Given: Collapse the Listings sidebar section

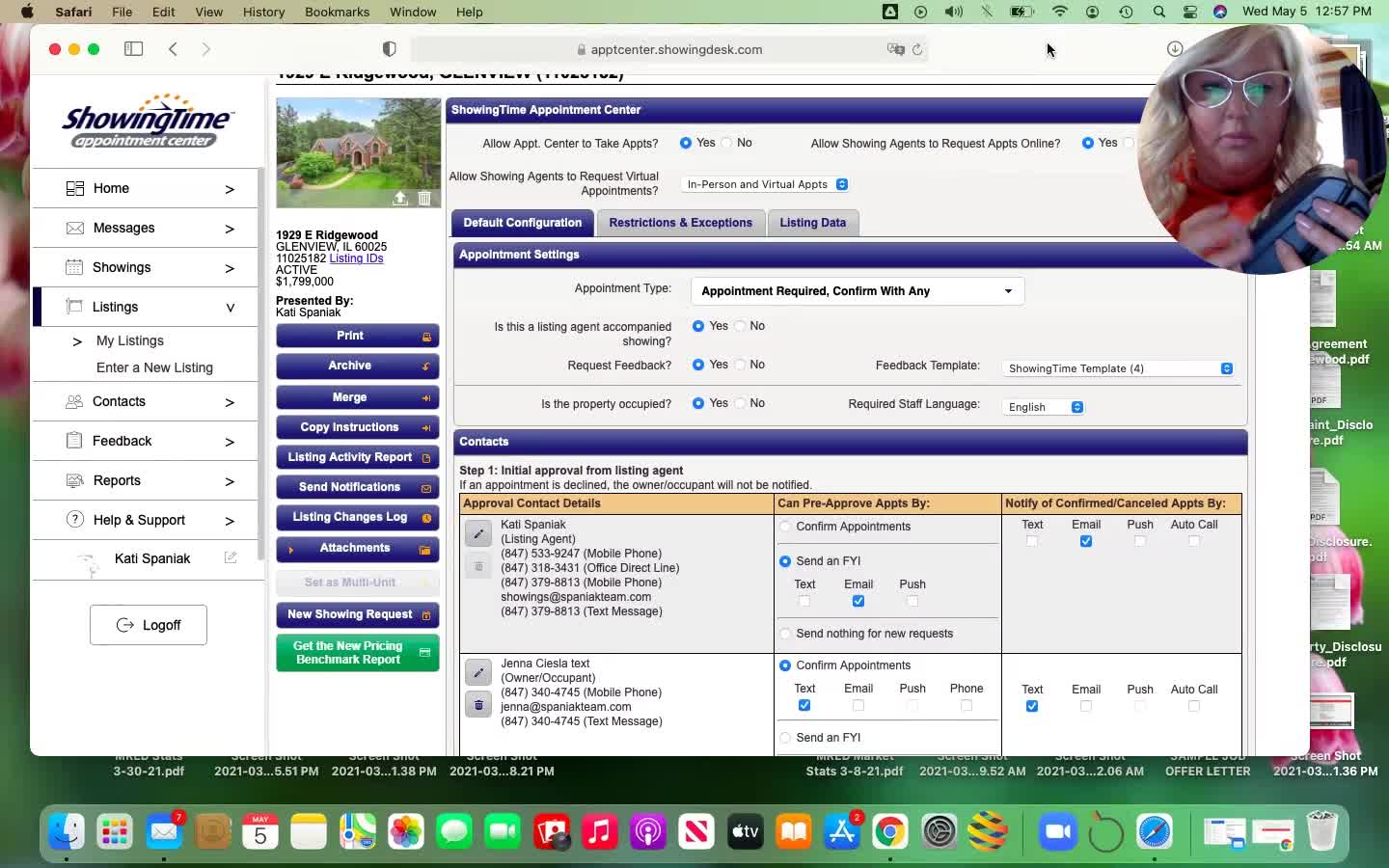Looking at the screenshot, I should [x=230, y=308].
